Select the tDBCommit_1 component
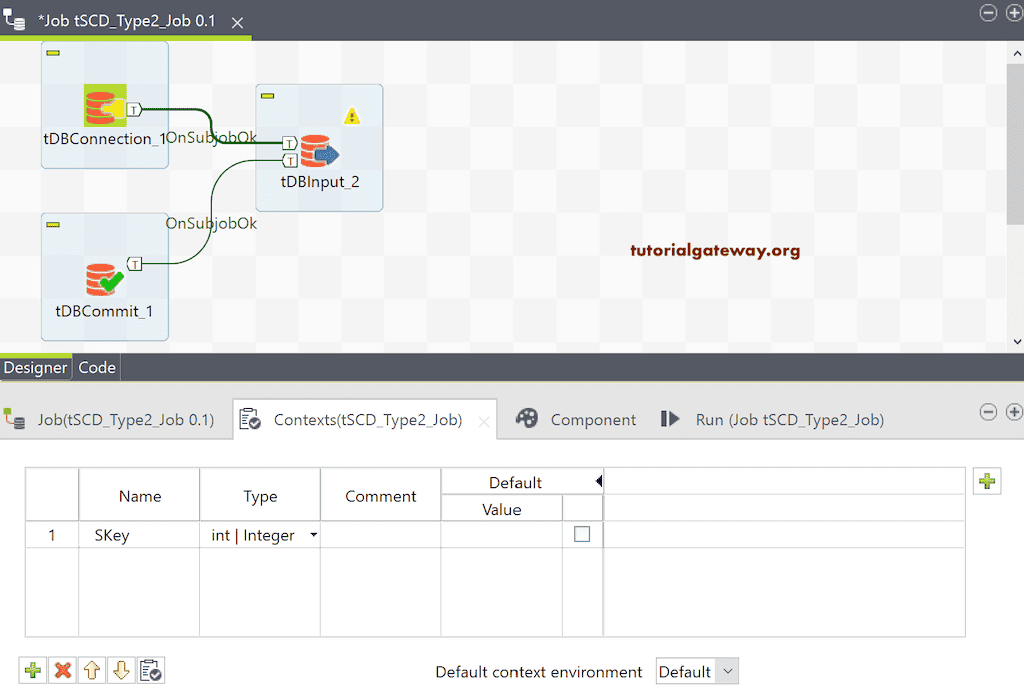This screenshot has width=1024, height=695. [x=104, y=276]
